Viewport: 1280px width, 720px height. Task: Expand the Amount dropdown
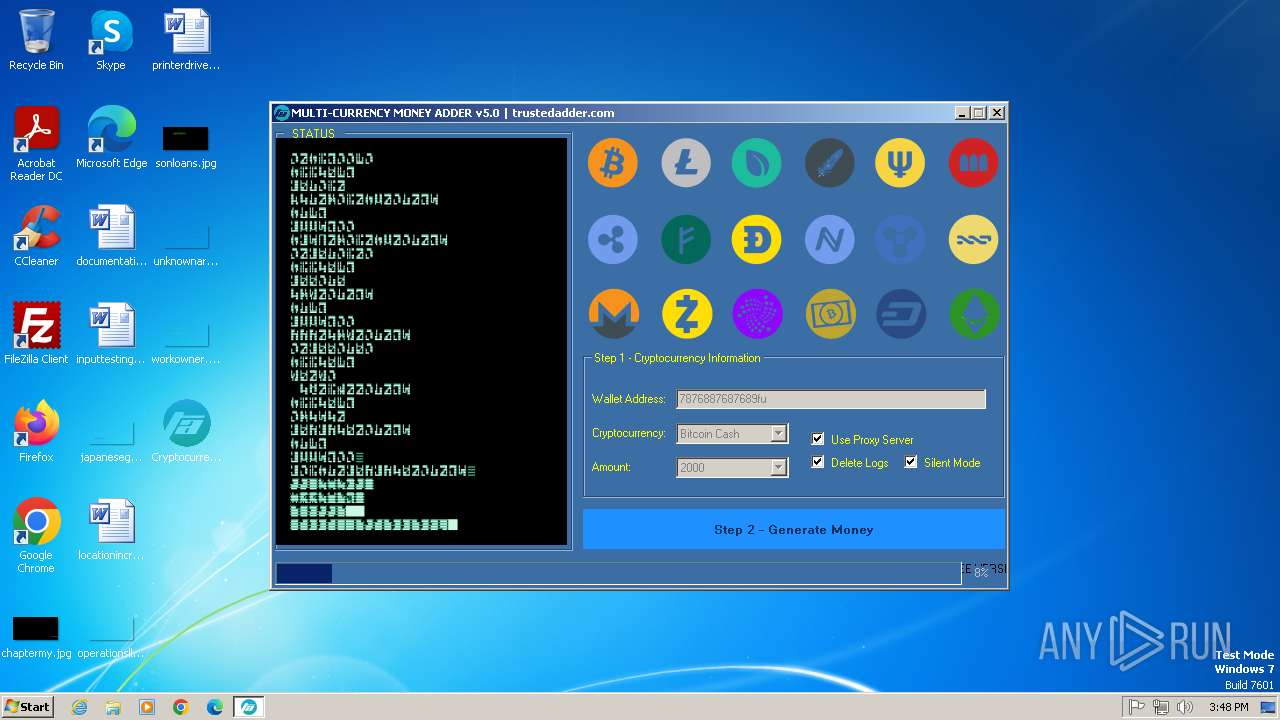[778, 467]
